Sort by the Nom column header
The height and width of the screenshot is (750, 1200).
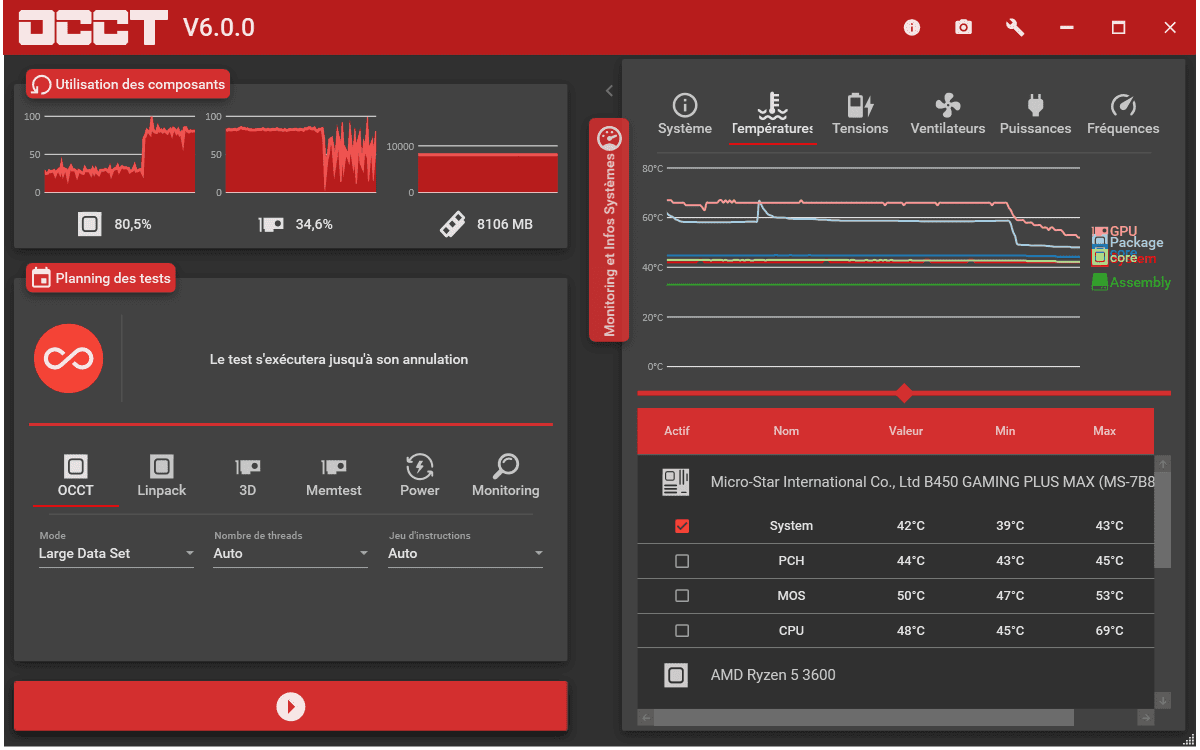click(786, 431)
